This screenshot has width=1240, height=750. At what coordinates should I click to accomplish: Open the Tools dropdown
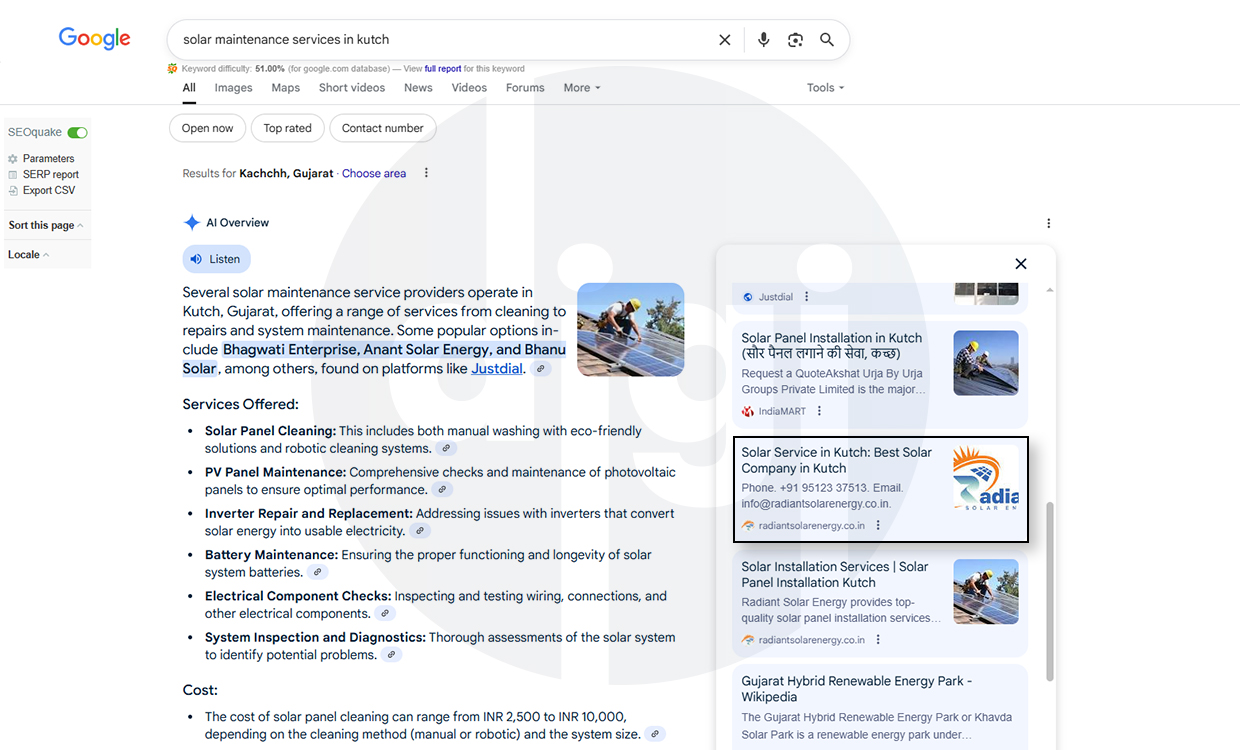coord(825,88)
